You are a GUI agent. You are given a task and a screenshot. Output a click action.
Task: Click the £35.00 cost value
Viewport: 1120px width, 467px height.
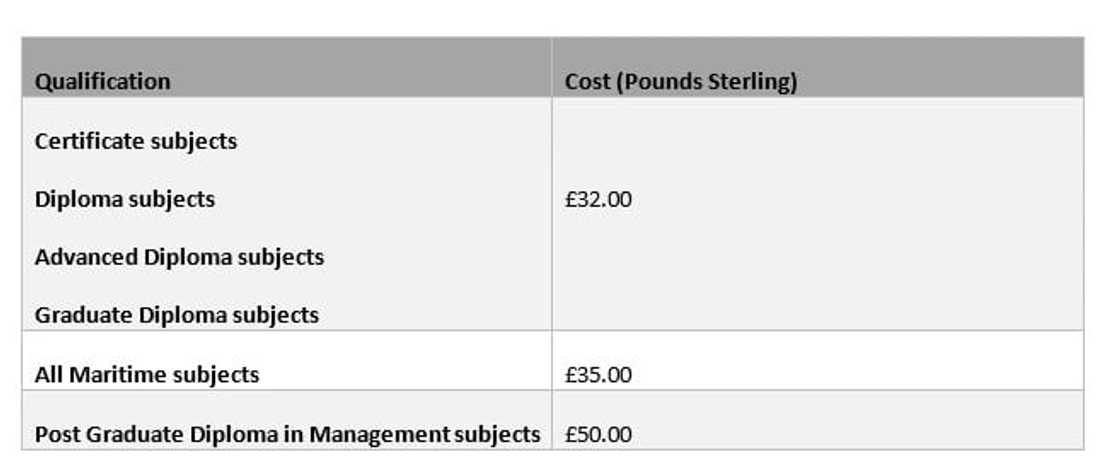pyautogui.click(x=598, y=375)
